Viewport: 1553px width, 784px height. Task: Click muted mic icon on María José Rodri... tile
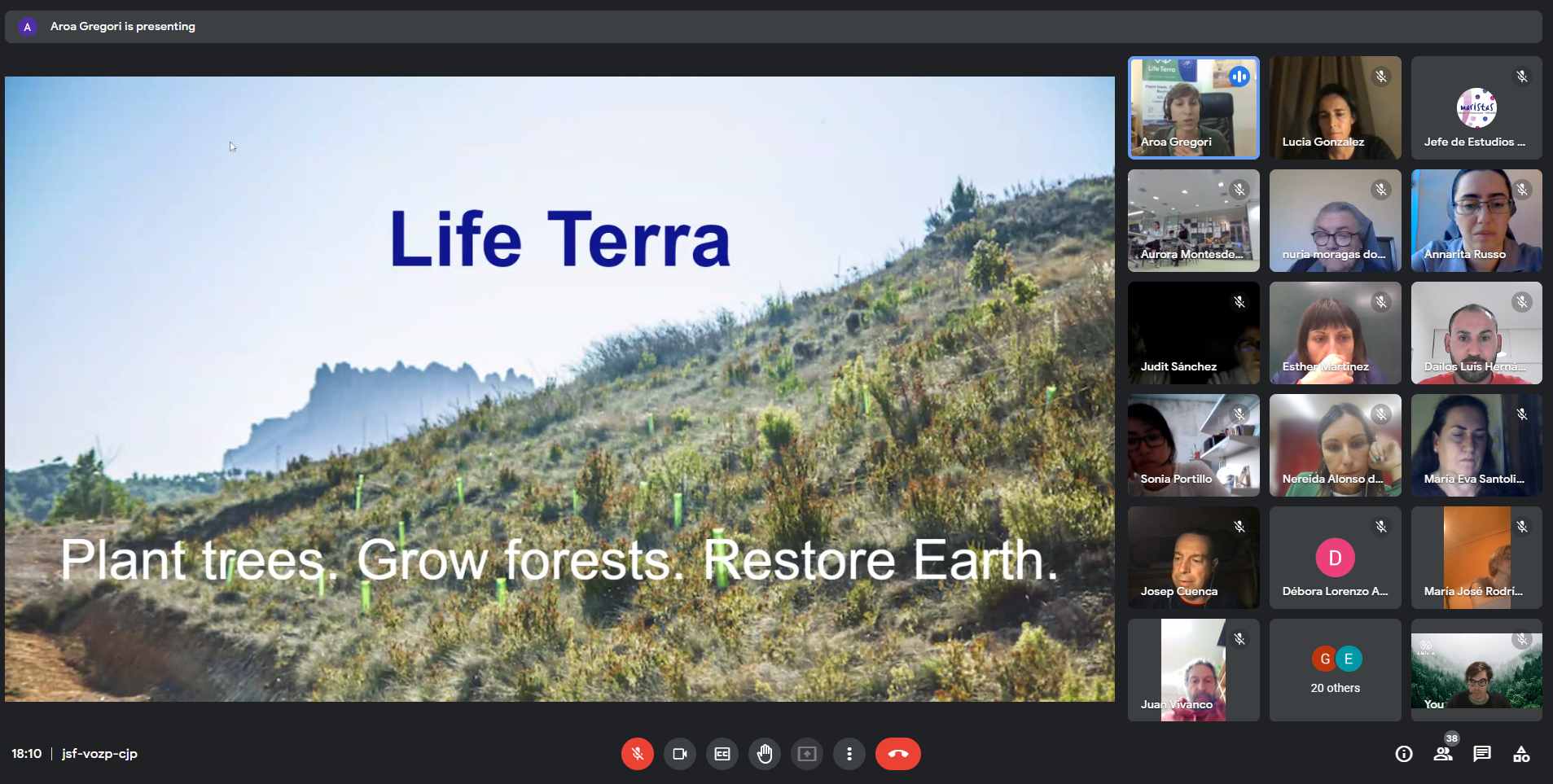point(1522,527)
